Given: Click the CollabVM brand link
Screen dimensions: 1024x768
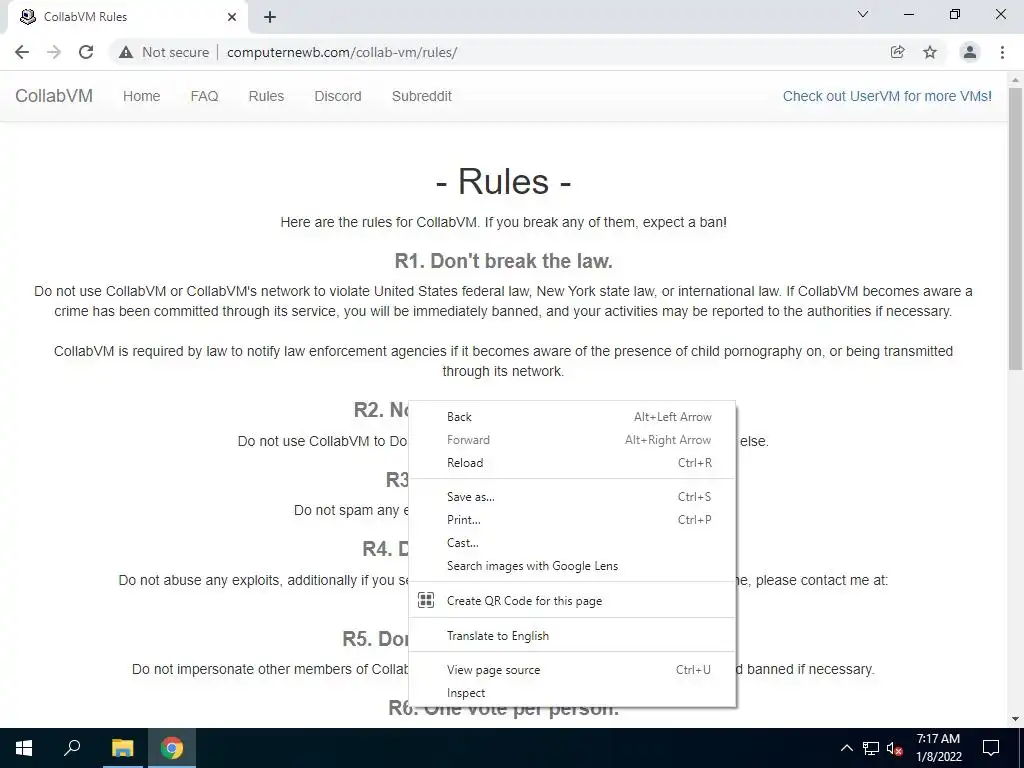Looking at the screenshot, I should coord(54,96).
